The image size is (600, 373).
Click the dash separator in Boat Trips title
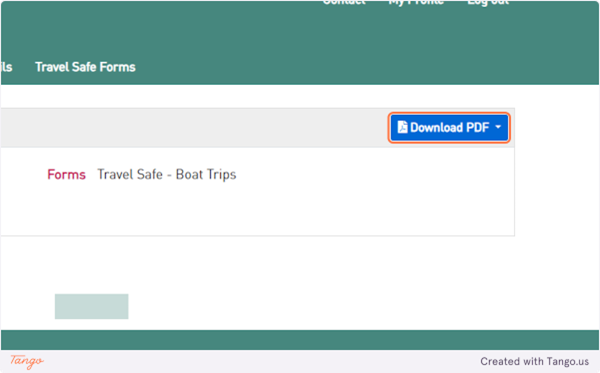tap(169, 175)
